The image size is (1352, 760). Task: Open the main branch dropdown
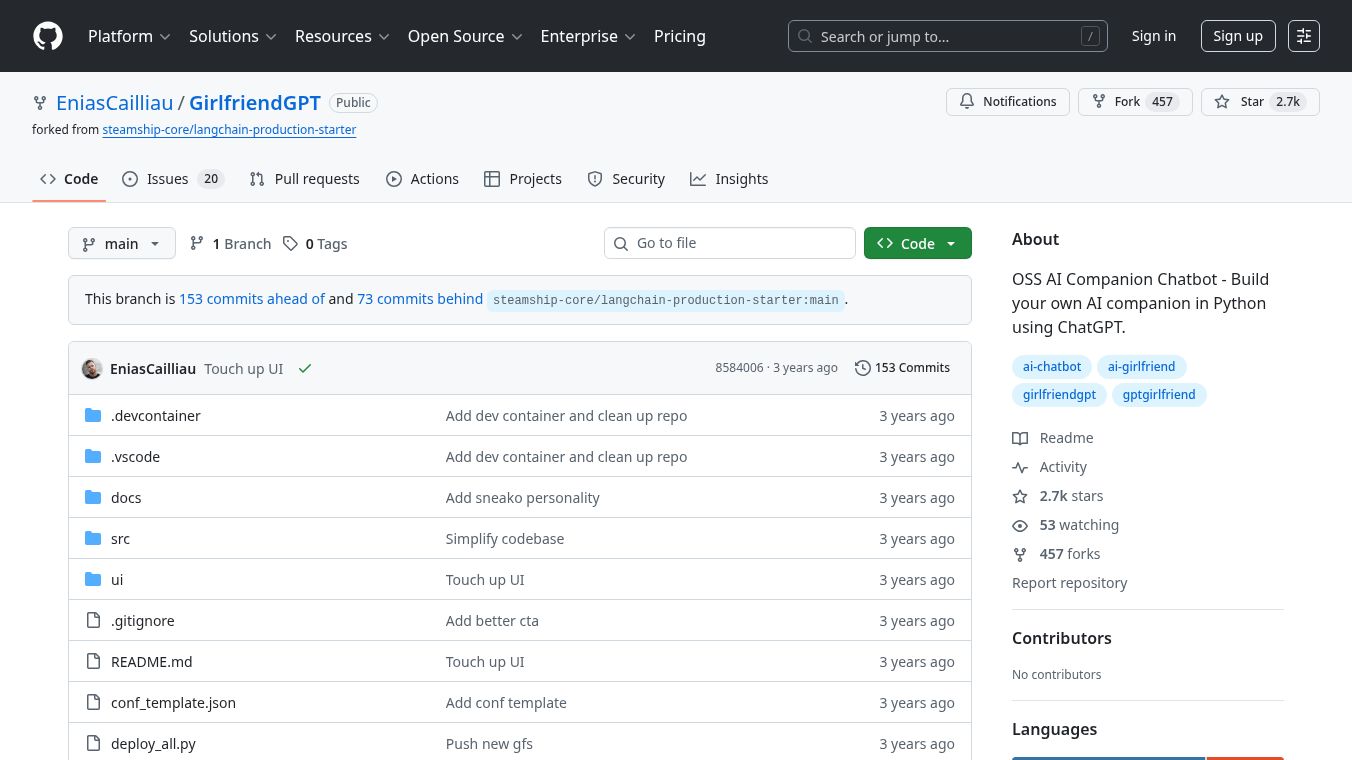[x=122, y=244]
